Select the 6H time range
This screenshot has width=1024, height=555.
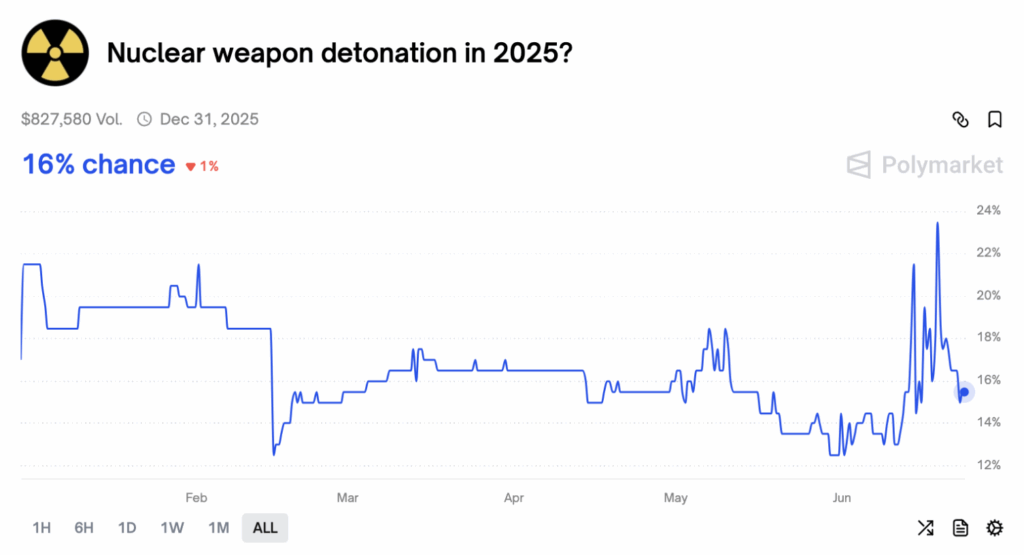pyautogui.click(x=84, y=528)
